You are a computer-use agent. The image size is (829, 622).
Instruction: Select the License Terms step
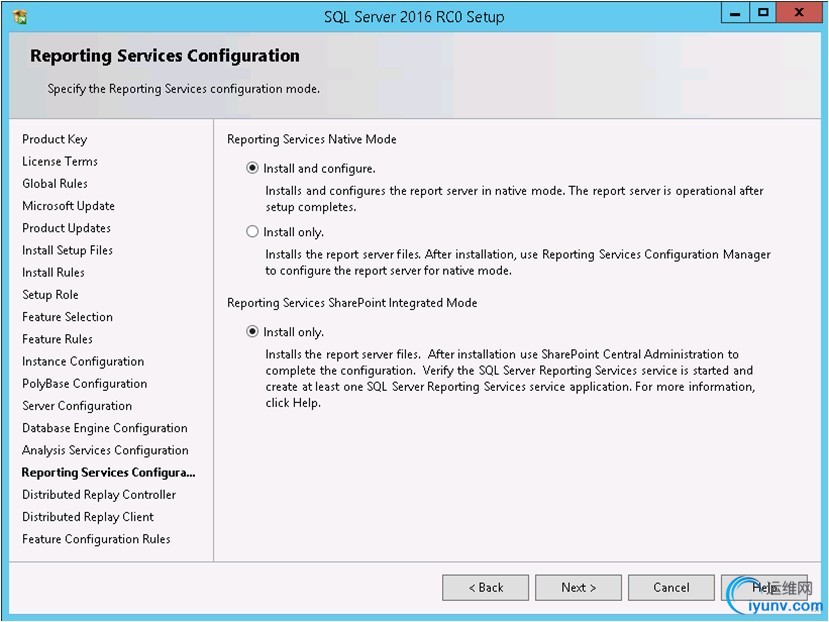tap(60, 161)
